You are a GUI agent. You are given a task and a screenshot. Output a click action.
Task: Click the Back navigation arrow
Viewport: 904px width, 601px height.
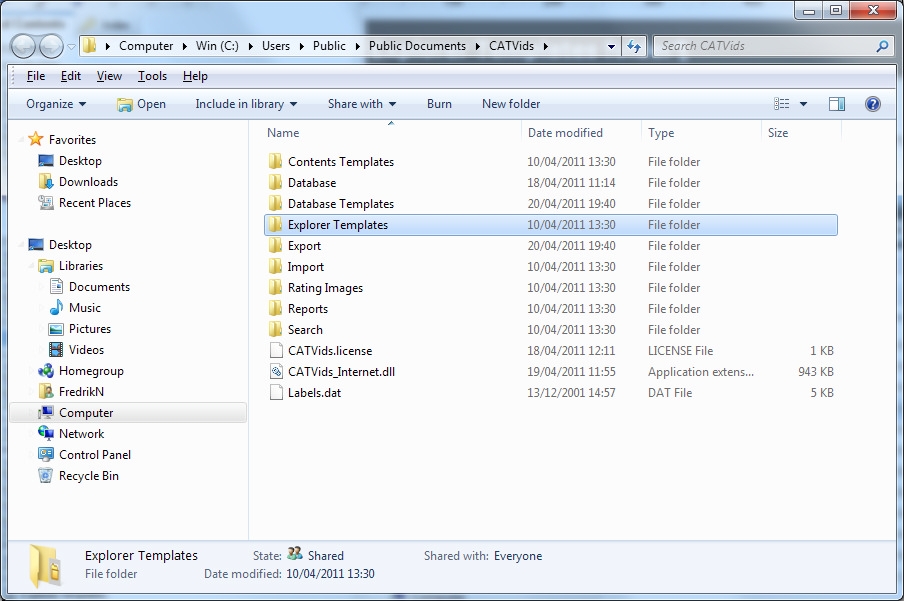(x=24, y=46)
